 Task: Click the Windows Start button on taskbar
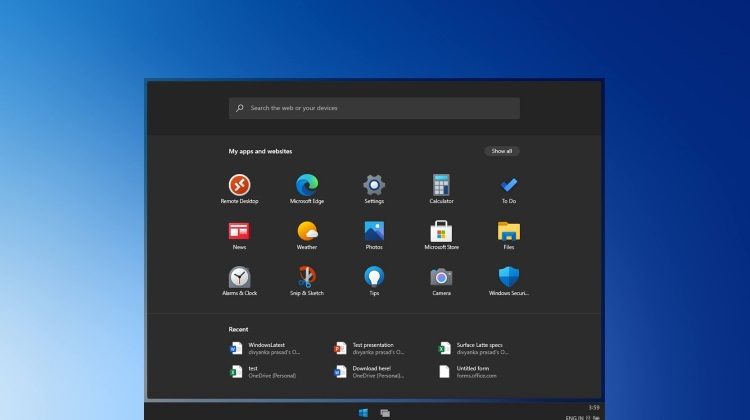click(364, 412)
